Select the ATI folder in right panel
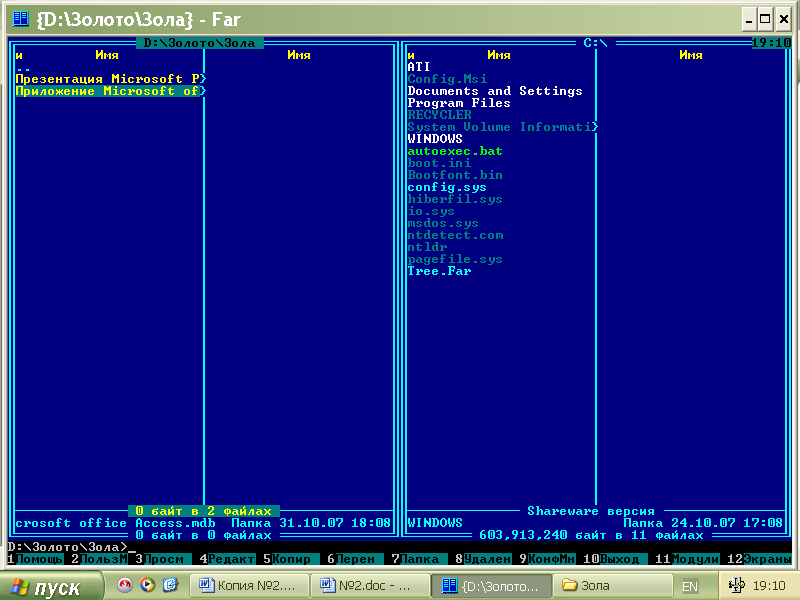The width and height of the screenshot is (800, 600). 419,67
